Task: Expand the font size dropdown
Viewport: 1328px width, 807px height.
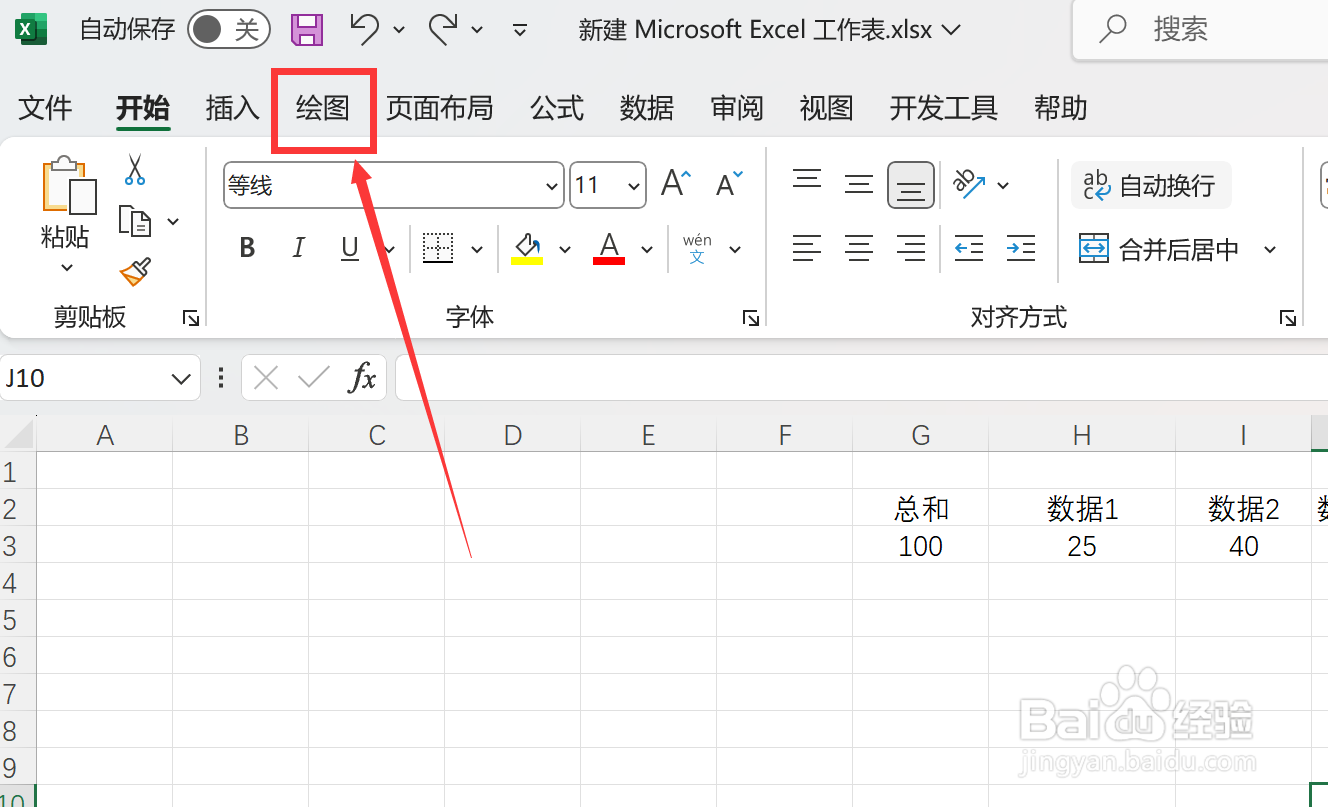Action: (x=634, y=185)
